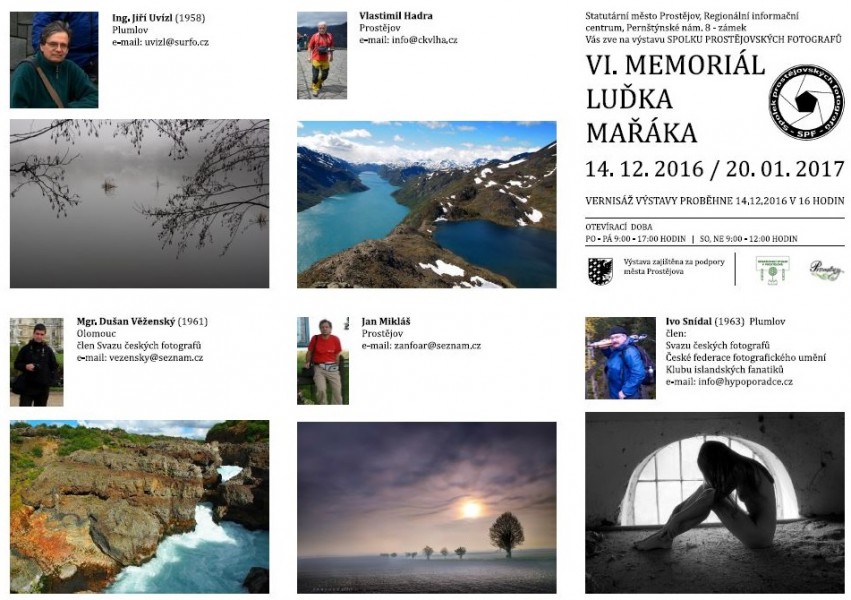Viewport: 851px width, 600px height.
Task: Open Jan Mikláš's portrait photo
Action: pos(323,361)
